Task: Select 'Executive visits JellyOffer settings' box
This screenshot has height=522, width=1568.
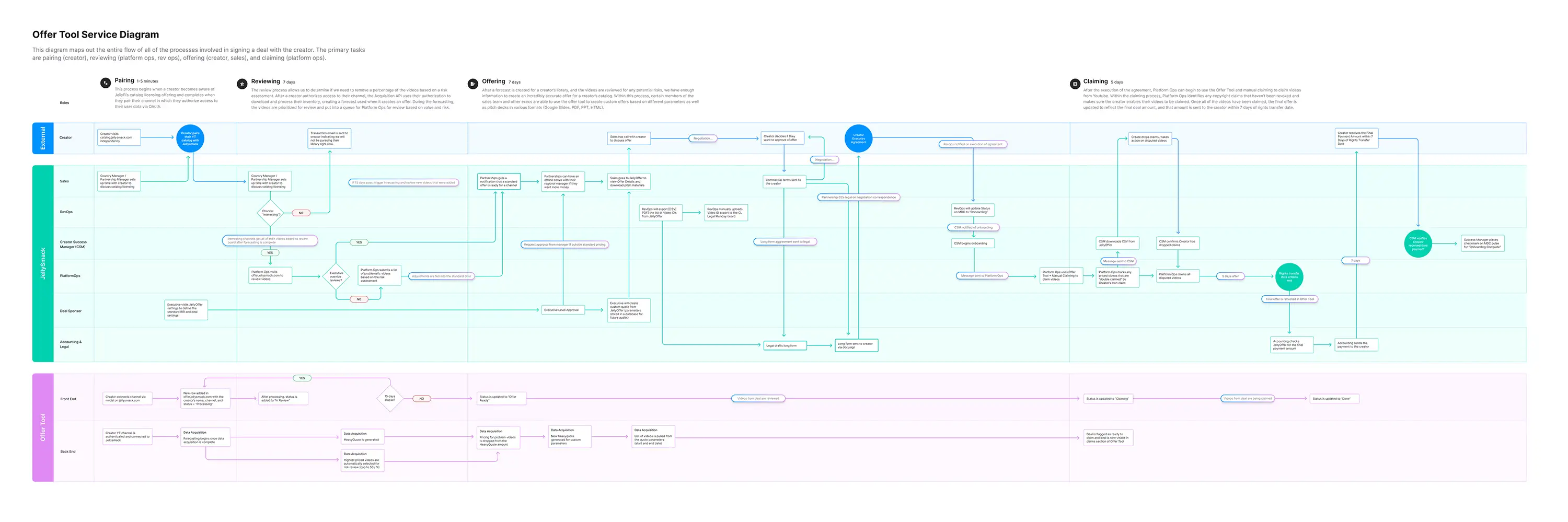Action: (186, 310)
